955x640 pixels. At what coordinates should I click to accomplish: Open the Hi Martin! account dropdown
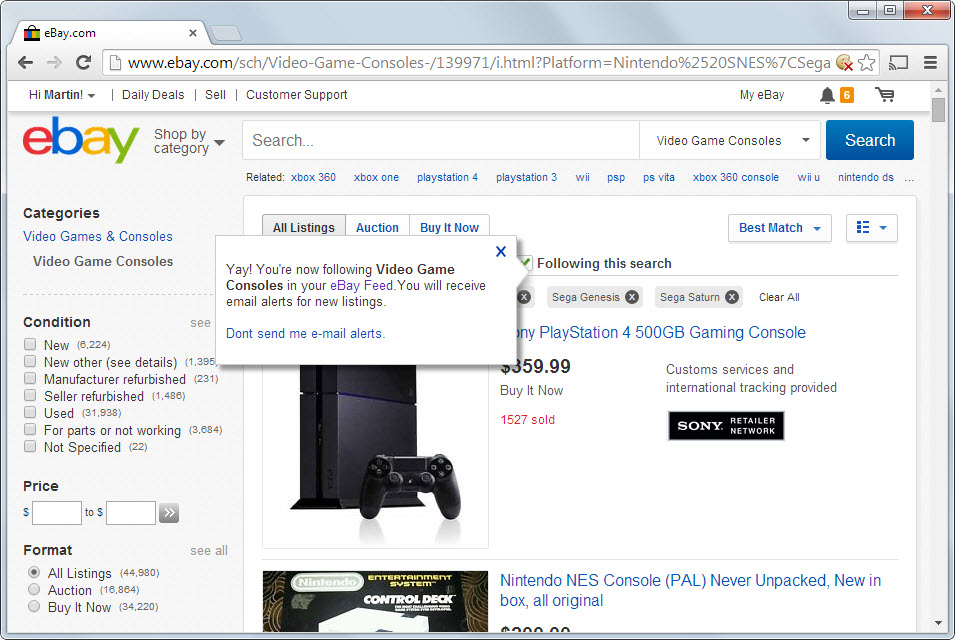(x=62, y=95)
